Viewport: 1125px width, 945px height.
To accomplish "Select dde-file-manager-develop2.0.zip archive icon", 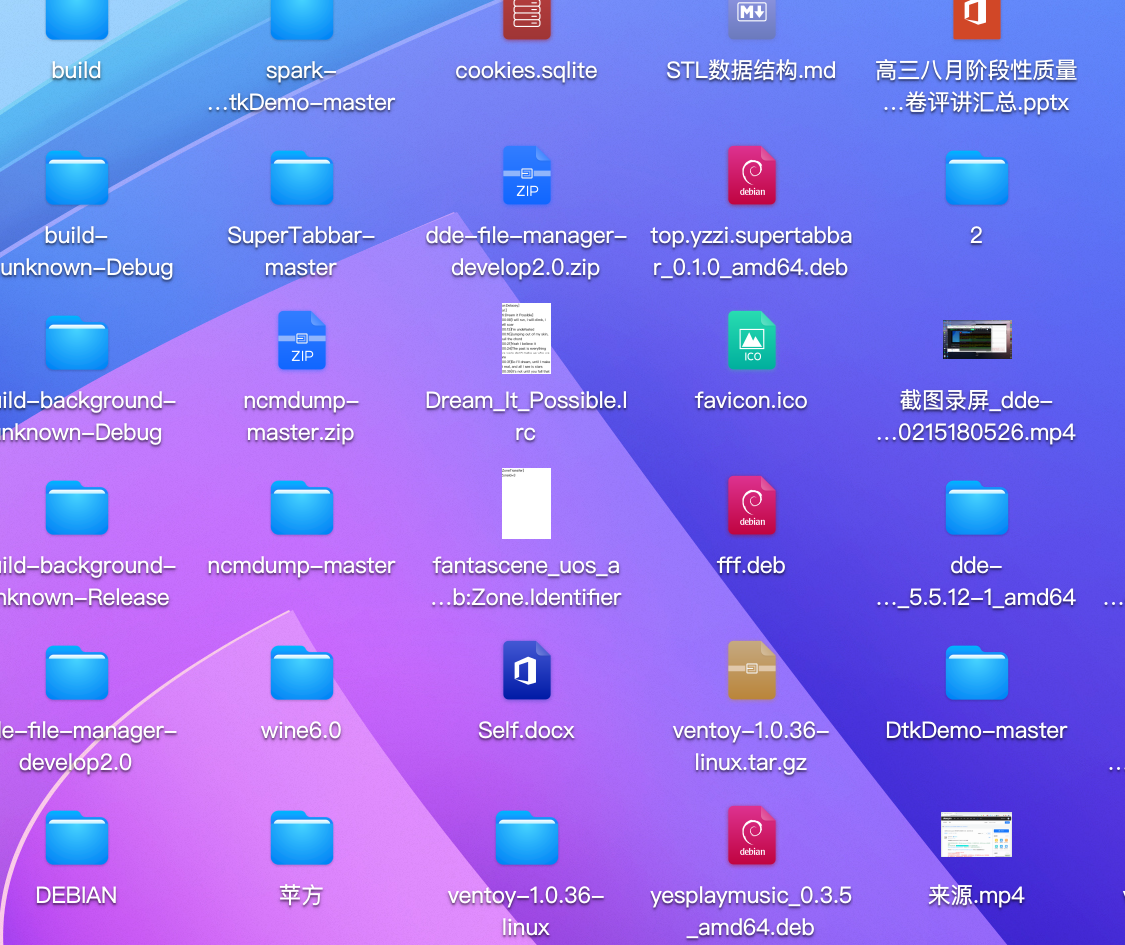I will [526, 176].
